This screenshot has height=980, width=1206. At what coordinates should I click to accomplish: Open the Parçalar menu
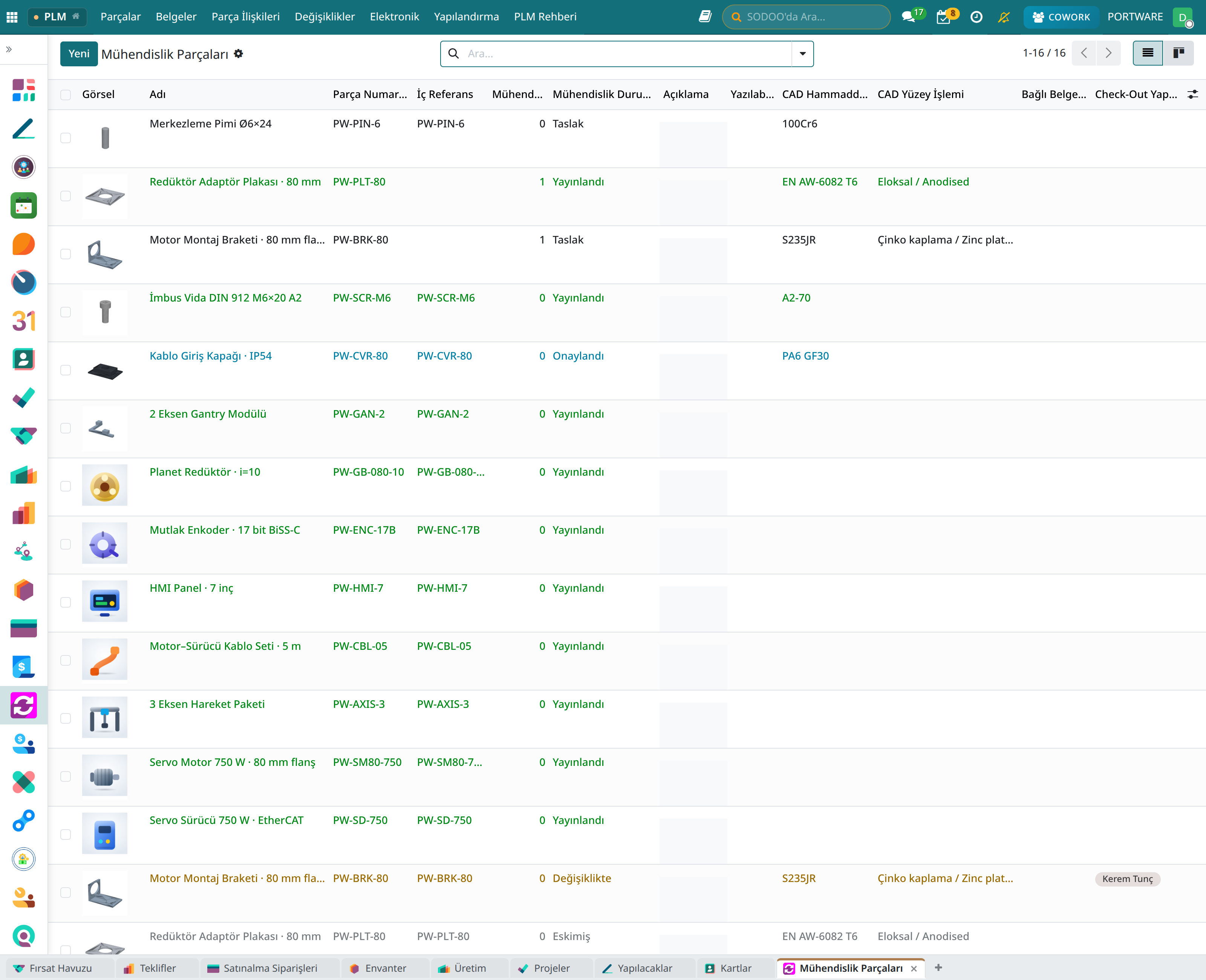tap(121, 17)
